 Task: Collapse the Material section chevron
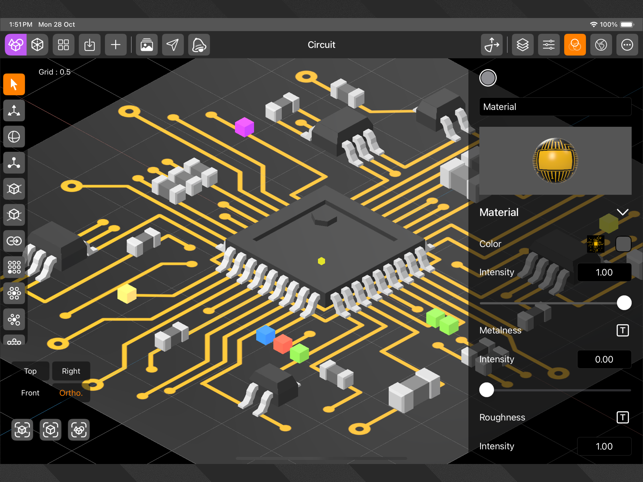[622, 212]
